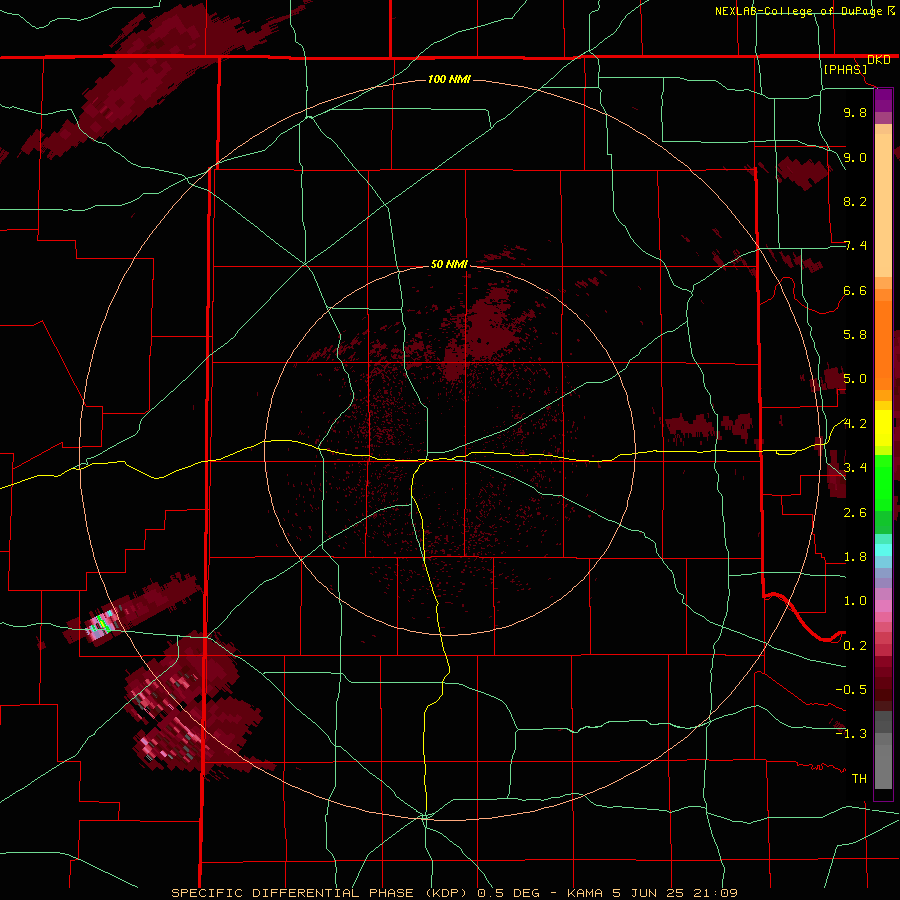900x900 pixels.
Task: Click the 9.0 legend value
Action: tap(855, 157)
